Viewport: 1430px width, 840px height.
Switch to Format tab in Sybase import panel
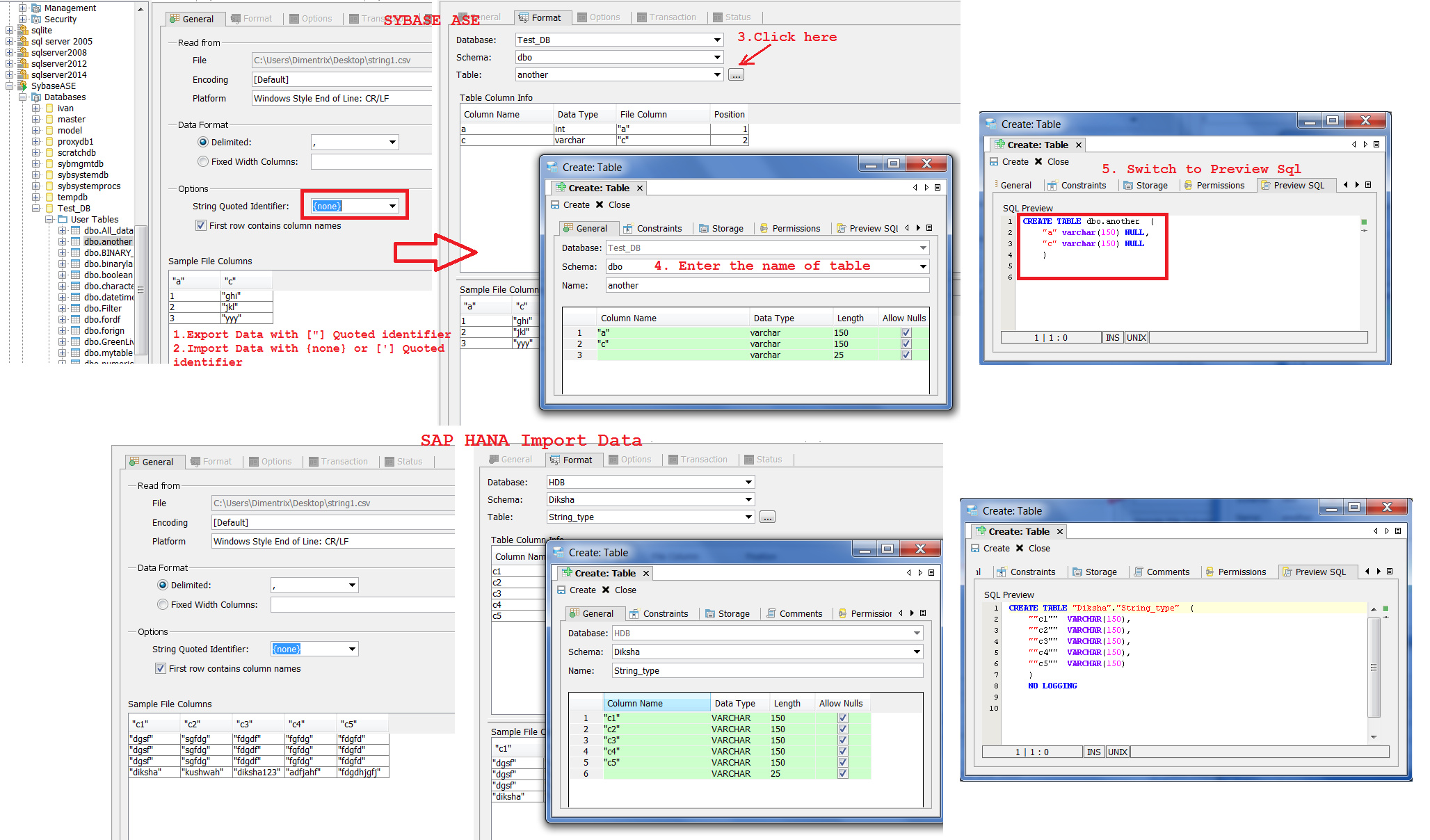click(252, 19)
